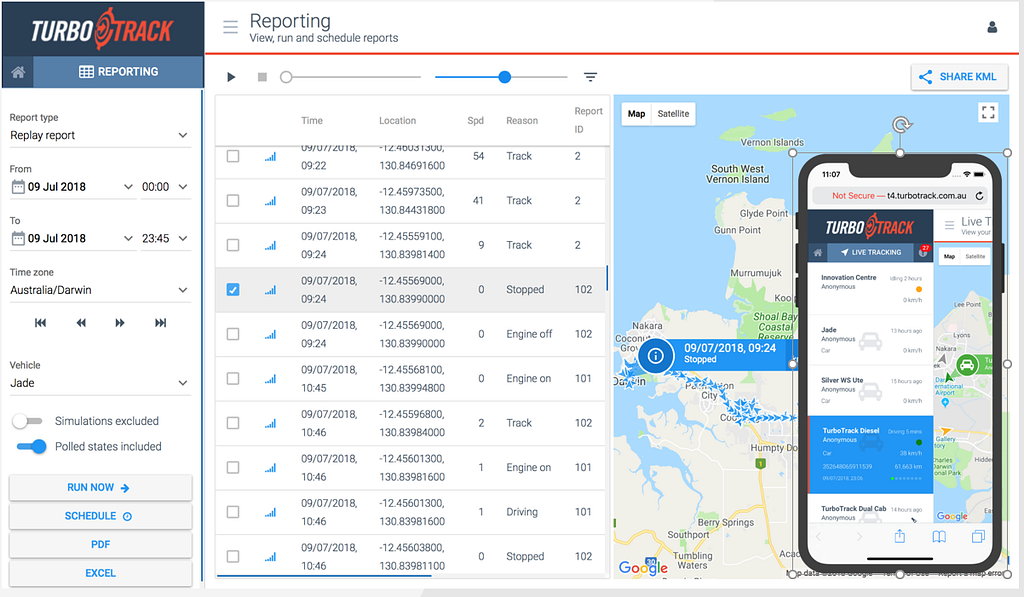This screenshot has height=597, width=1024.
Task: Click signal icon in 10:45 row
Action: [270, 379]
